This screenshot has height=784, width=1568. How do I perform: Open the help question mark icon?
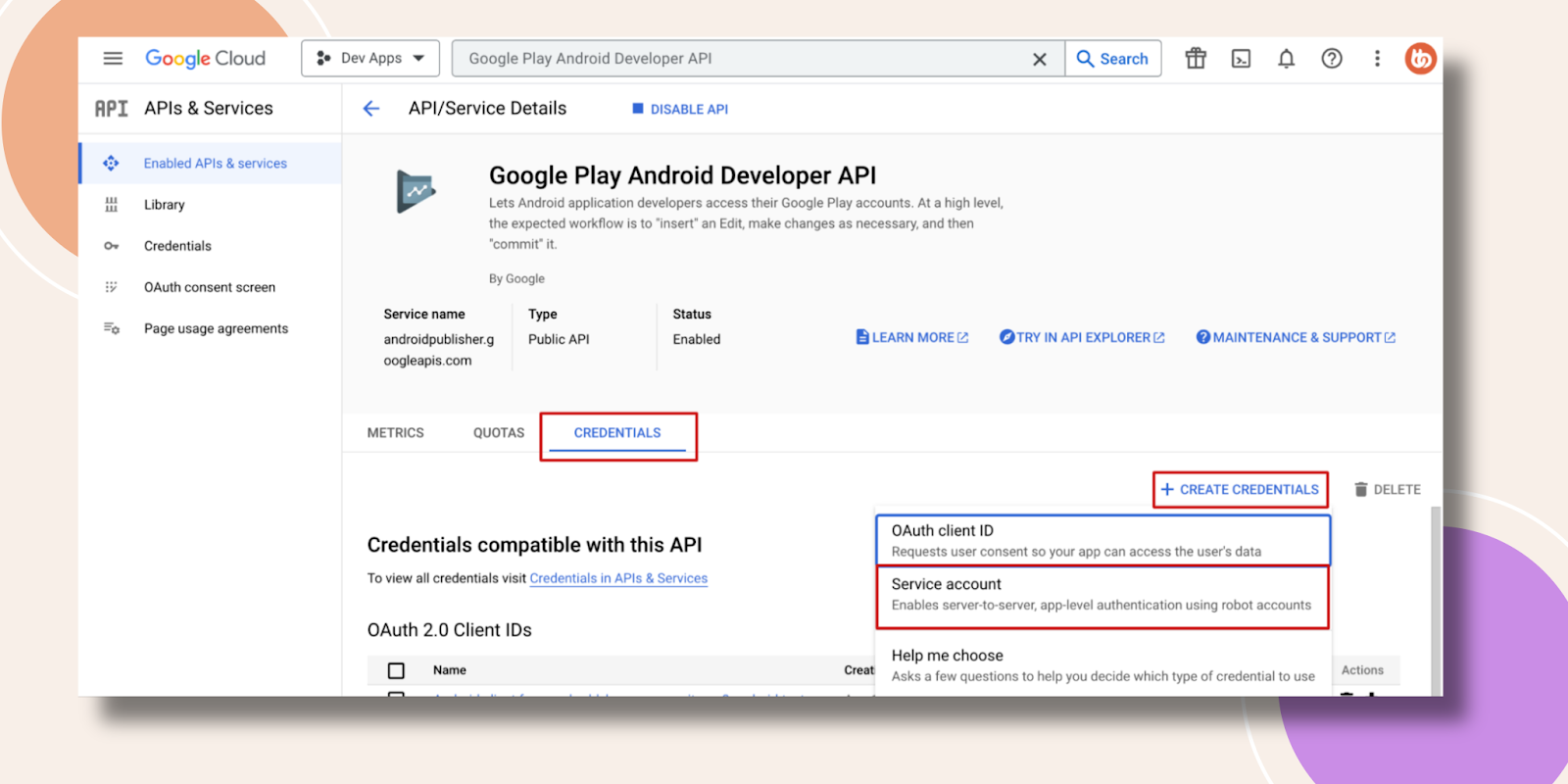click(x=1331, y=59)
